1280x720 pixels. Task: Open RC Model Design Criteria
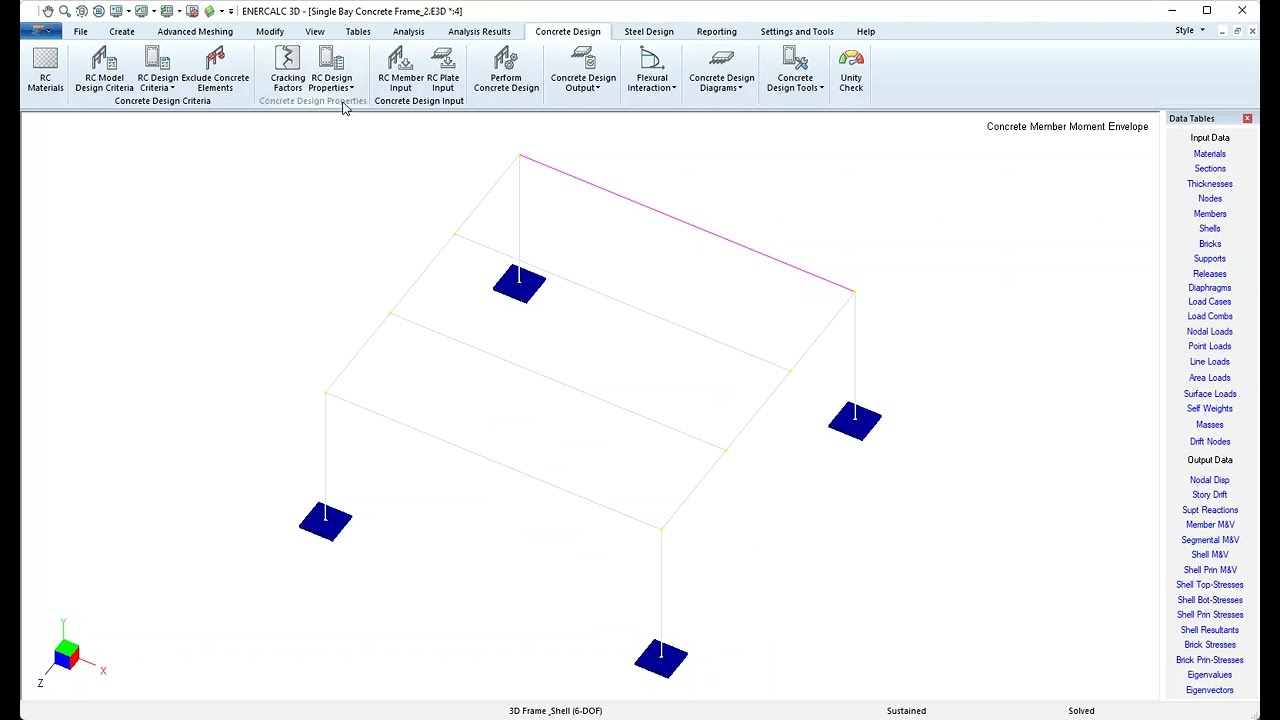104,70
